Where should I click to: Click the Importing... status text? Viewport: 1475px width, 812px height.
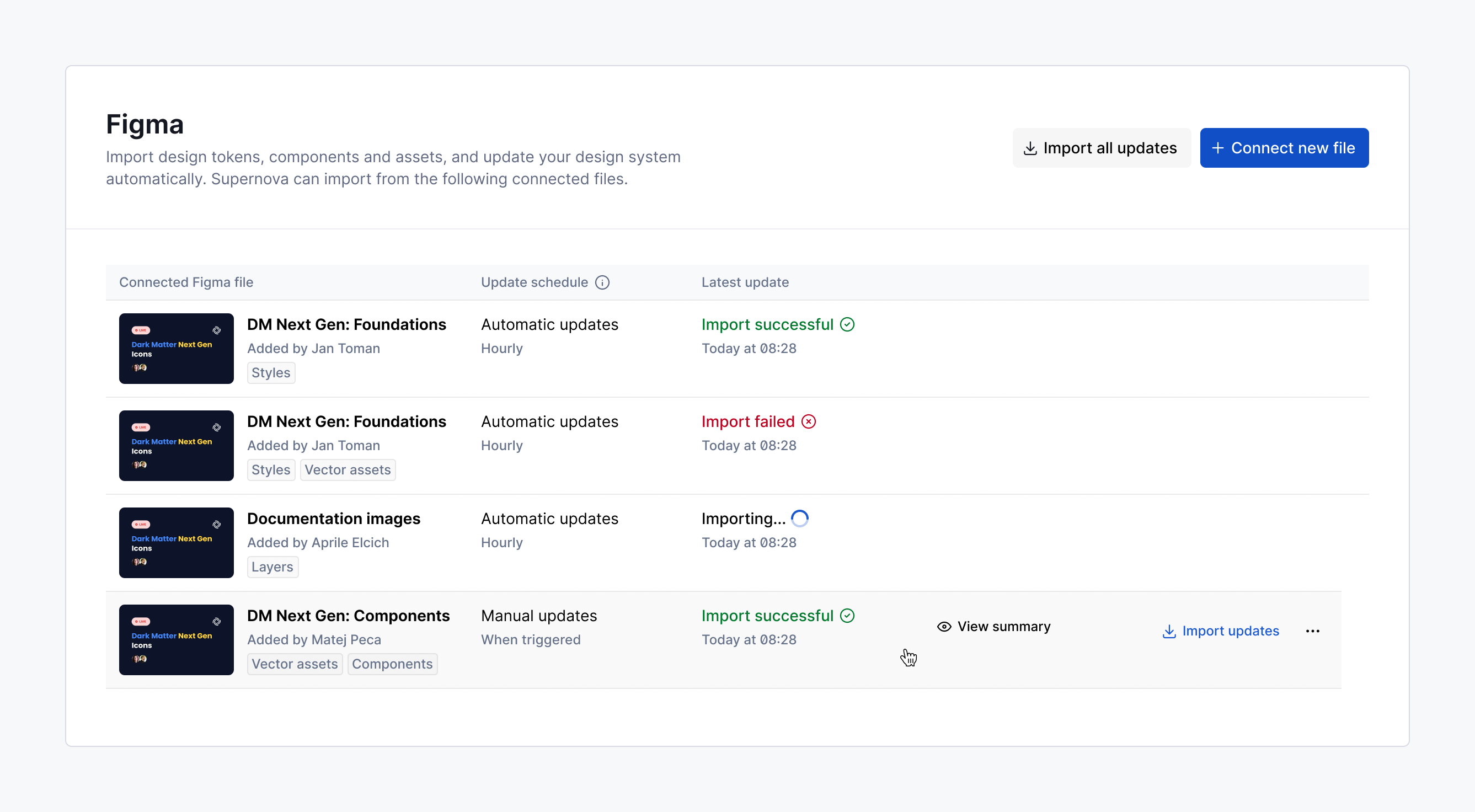[x=743, y=519]
